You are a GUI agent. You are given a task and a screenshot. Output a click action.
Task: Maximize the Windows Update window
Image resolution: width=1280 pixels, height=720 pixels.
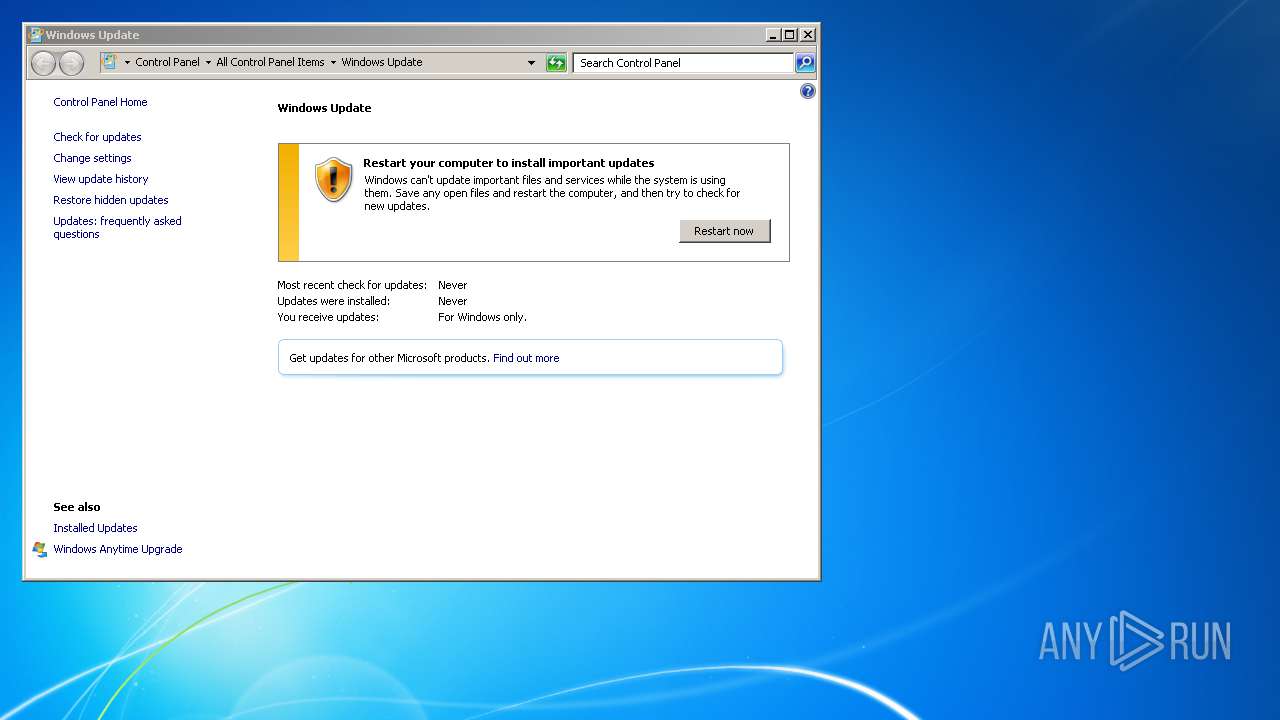click(790, 34)
